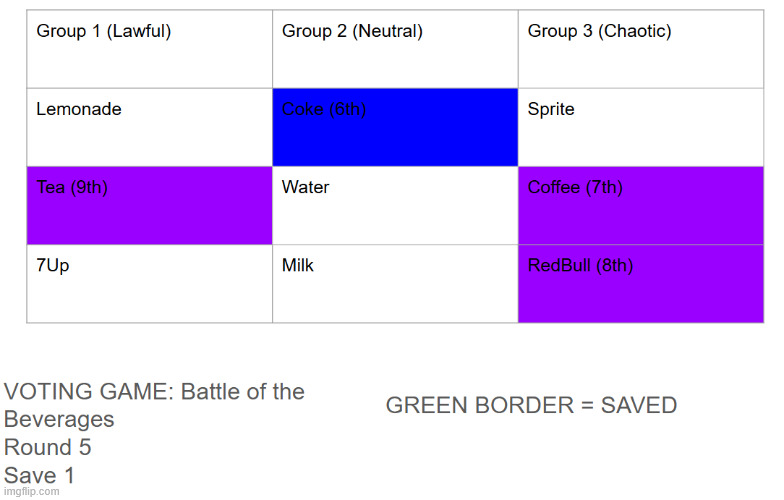Click the Group 3 (Chaotic) header cell
784x500 pixels.
tap(641, 49)
